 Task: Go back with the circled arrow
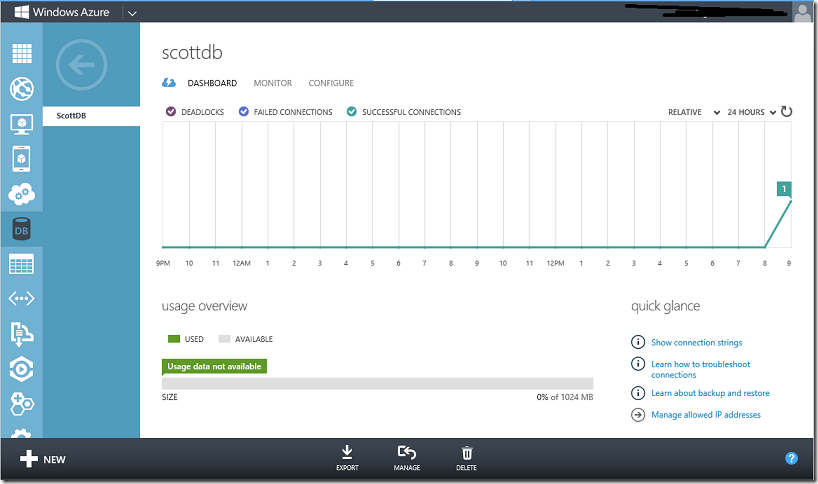81,65
